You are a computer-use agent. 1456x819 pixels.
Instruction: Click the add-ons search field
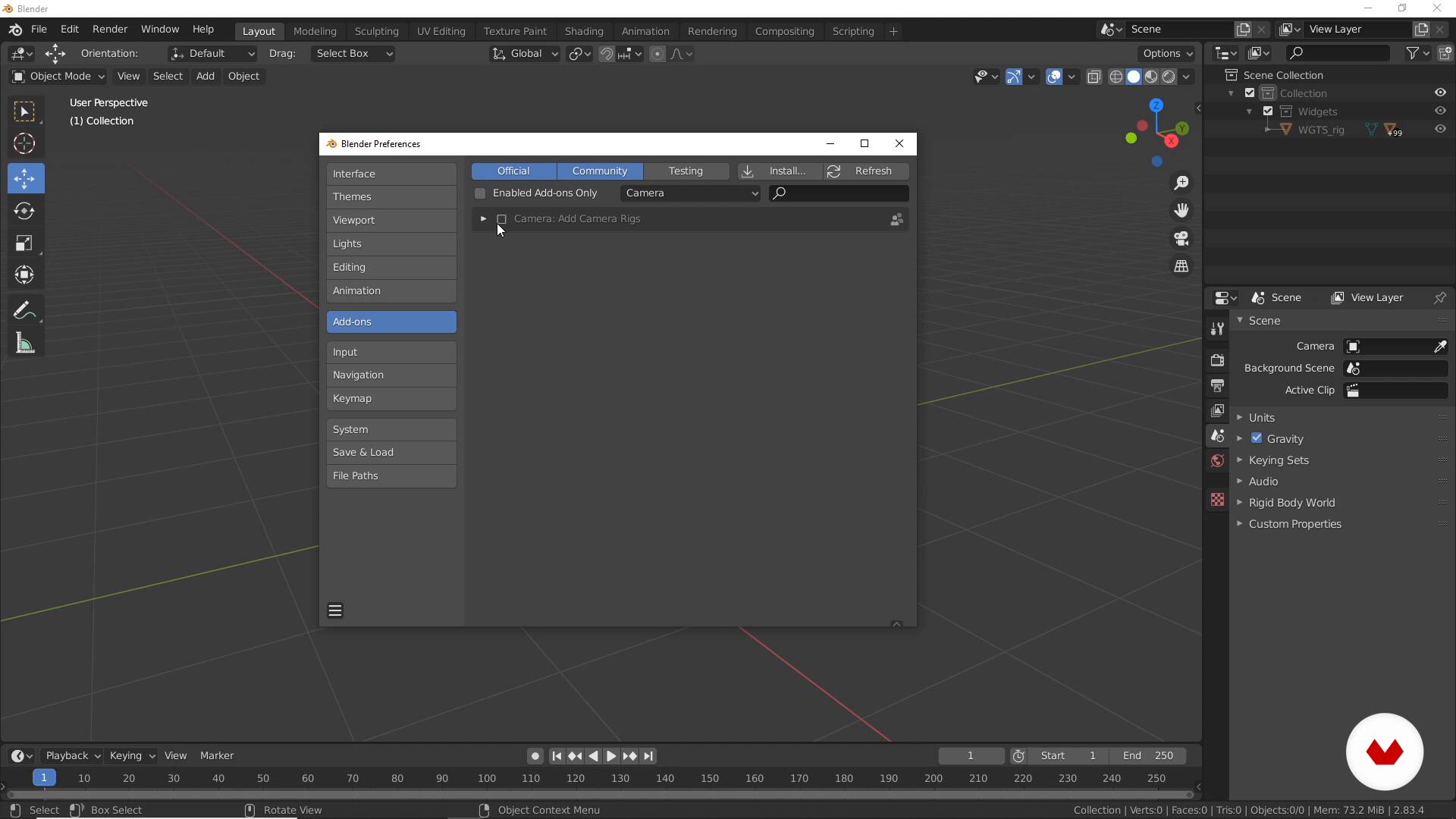pos(839,193)
